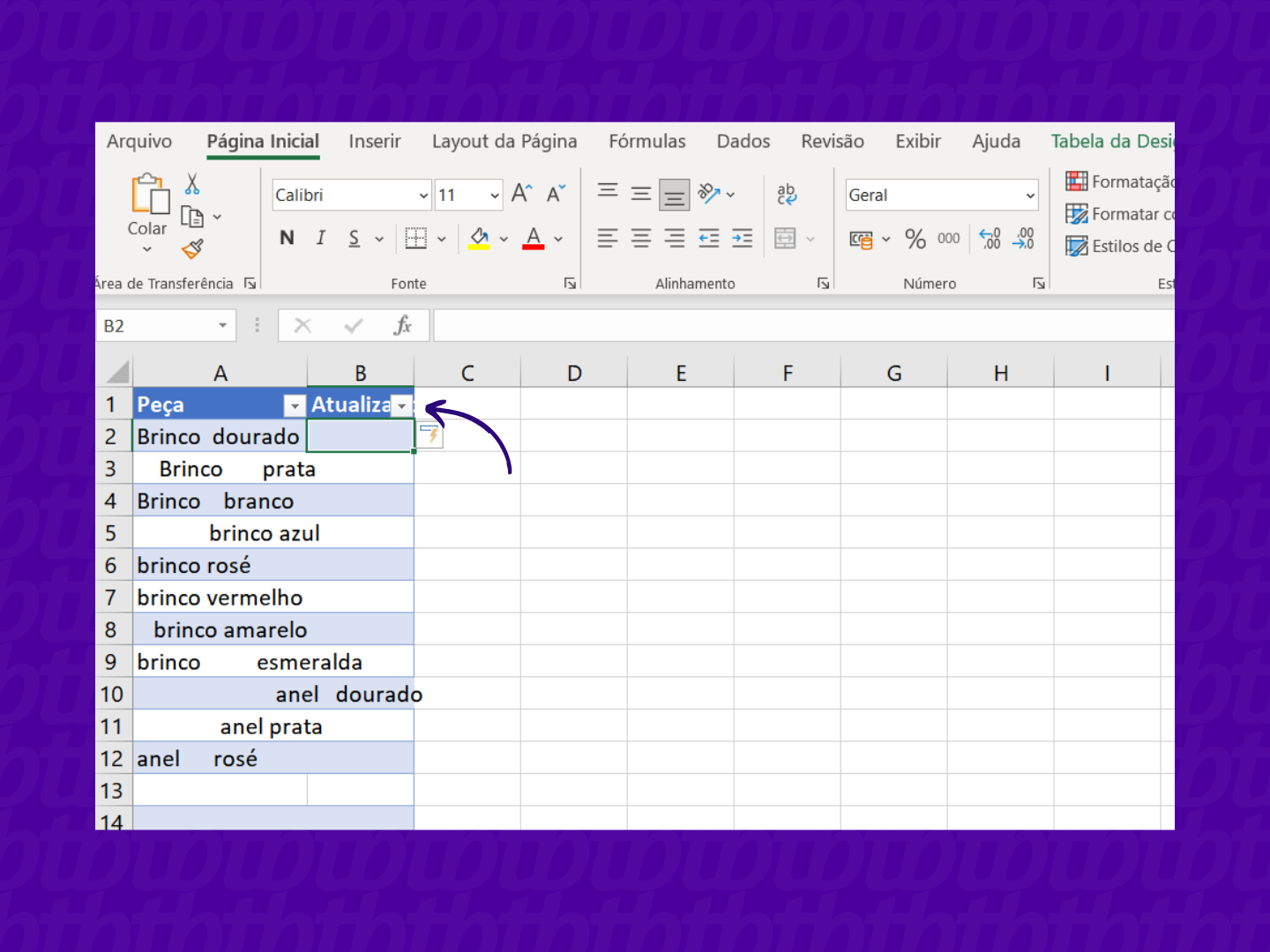The width and height of the screenshot is (1270, 952).
Task: Switch to the Layout da Página tab
Action: (504, 141)
